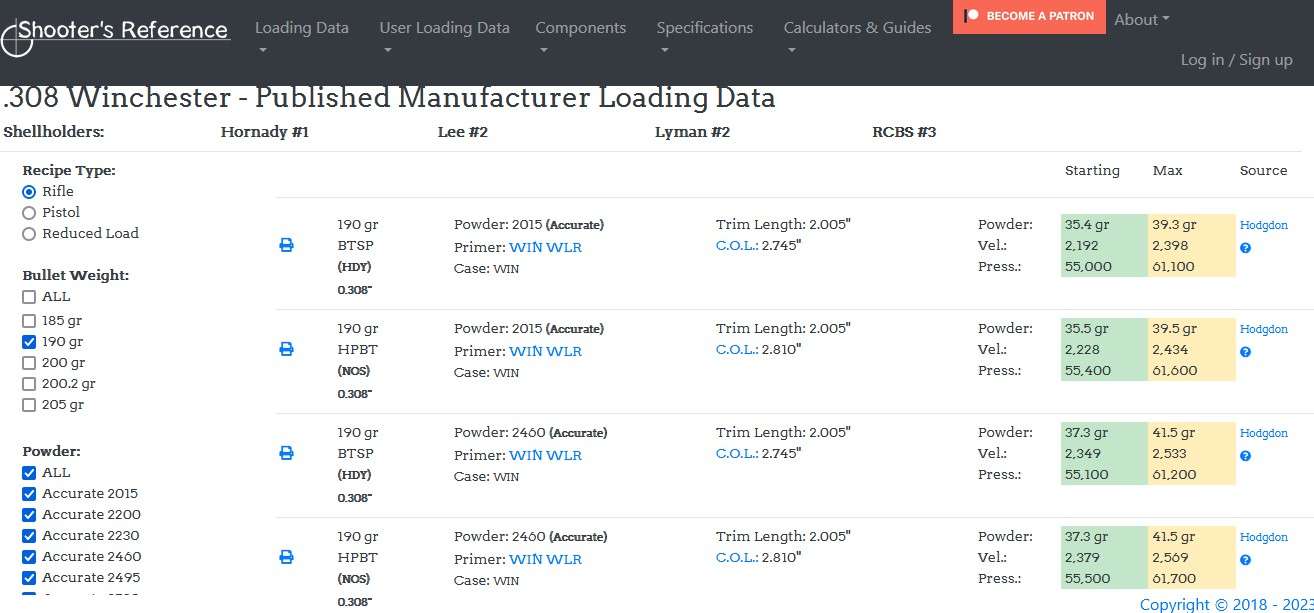Screen dimensions: 1314x613
Task: Open source help icon for 2460 BTSP row
Action: [1246, 456]
